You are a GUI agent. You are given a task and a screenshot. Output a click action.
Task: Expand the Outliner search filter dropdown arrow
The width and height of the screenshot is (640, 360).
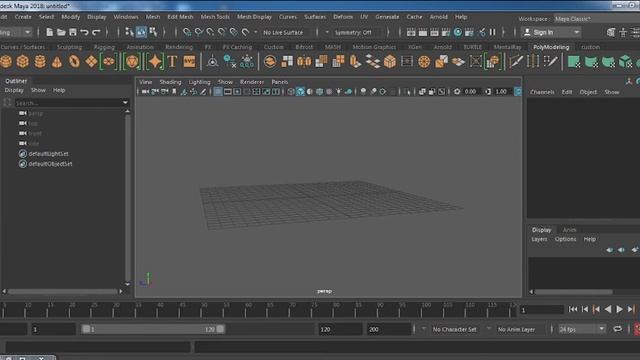coord(125,103)
